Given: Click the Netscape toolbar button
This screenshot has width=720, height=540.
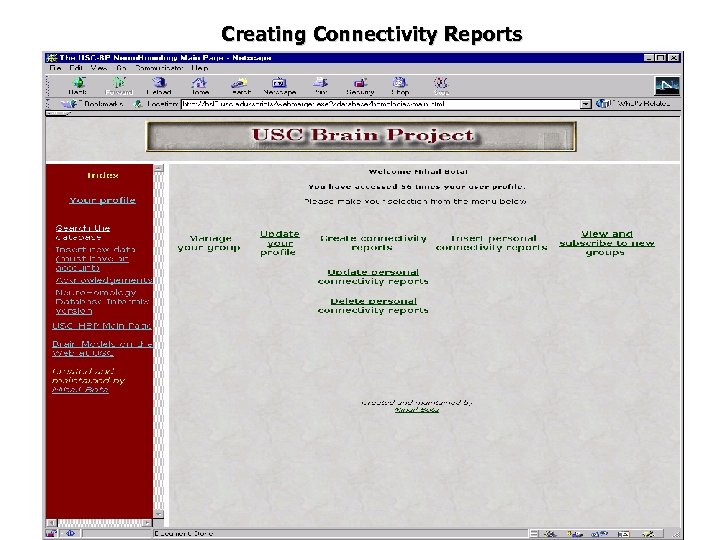Looking at the screenshot, I should (280, 86).
